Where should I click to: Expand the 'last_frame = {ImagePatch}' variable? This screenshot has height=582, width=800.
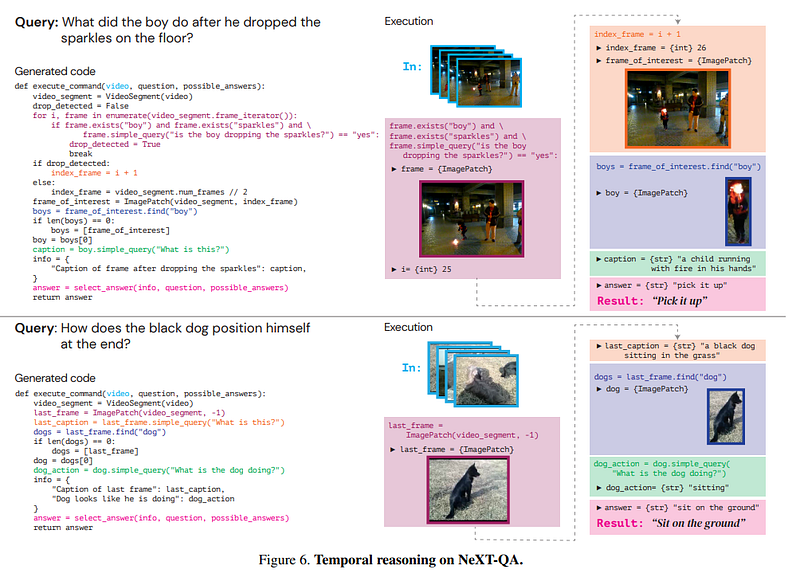click(393, 449)
